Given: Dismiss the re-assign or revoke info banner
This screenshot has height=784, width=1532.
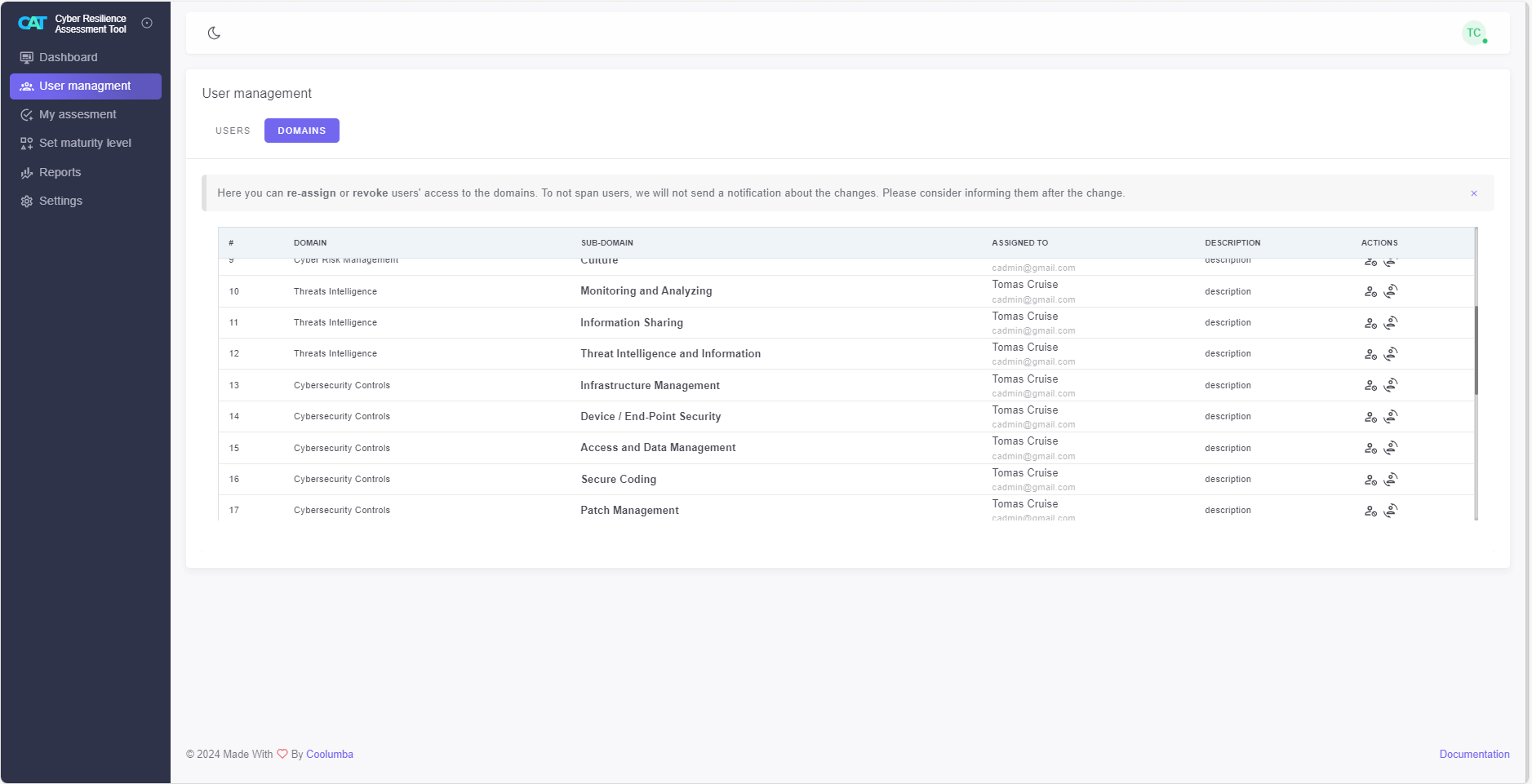Looking at the screenshot, I should (1474, 193).
